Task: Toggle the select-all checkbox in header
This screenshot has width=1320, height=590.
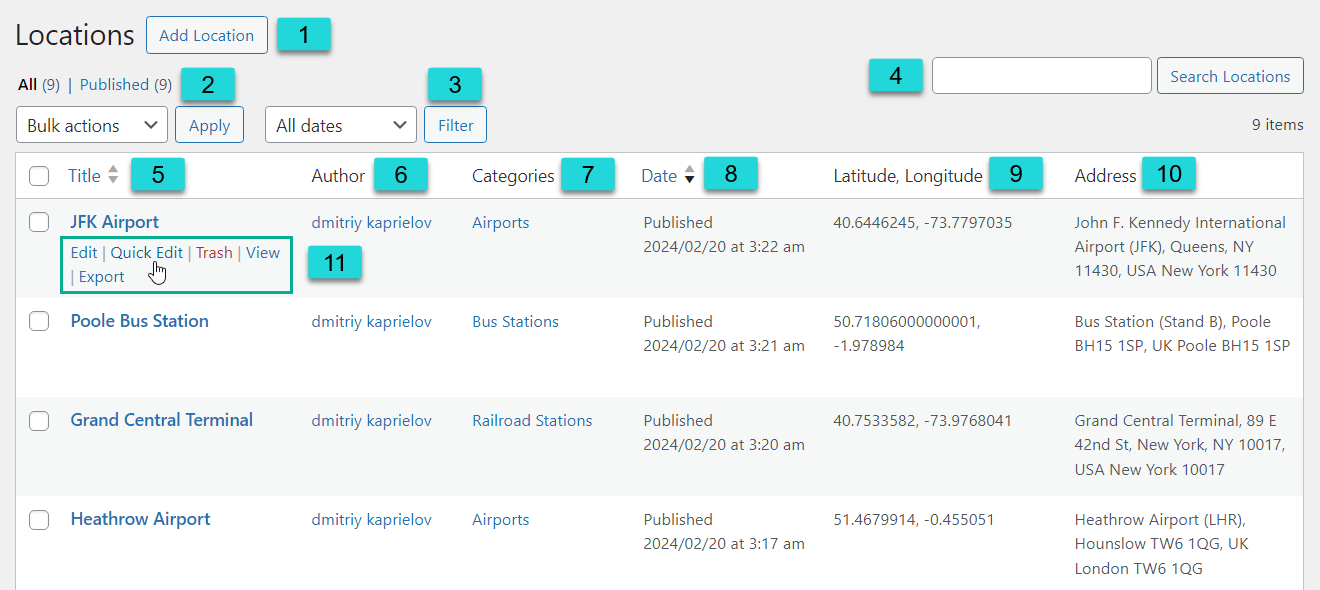Action: pyautogui.click(x=39, y=176)
